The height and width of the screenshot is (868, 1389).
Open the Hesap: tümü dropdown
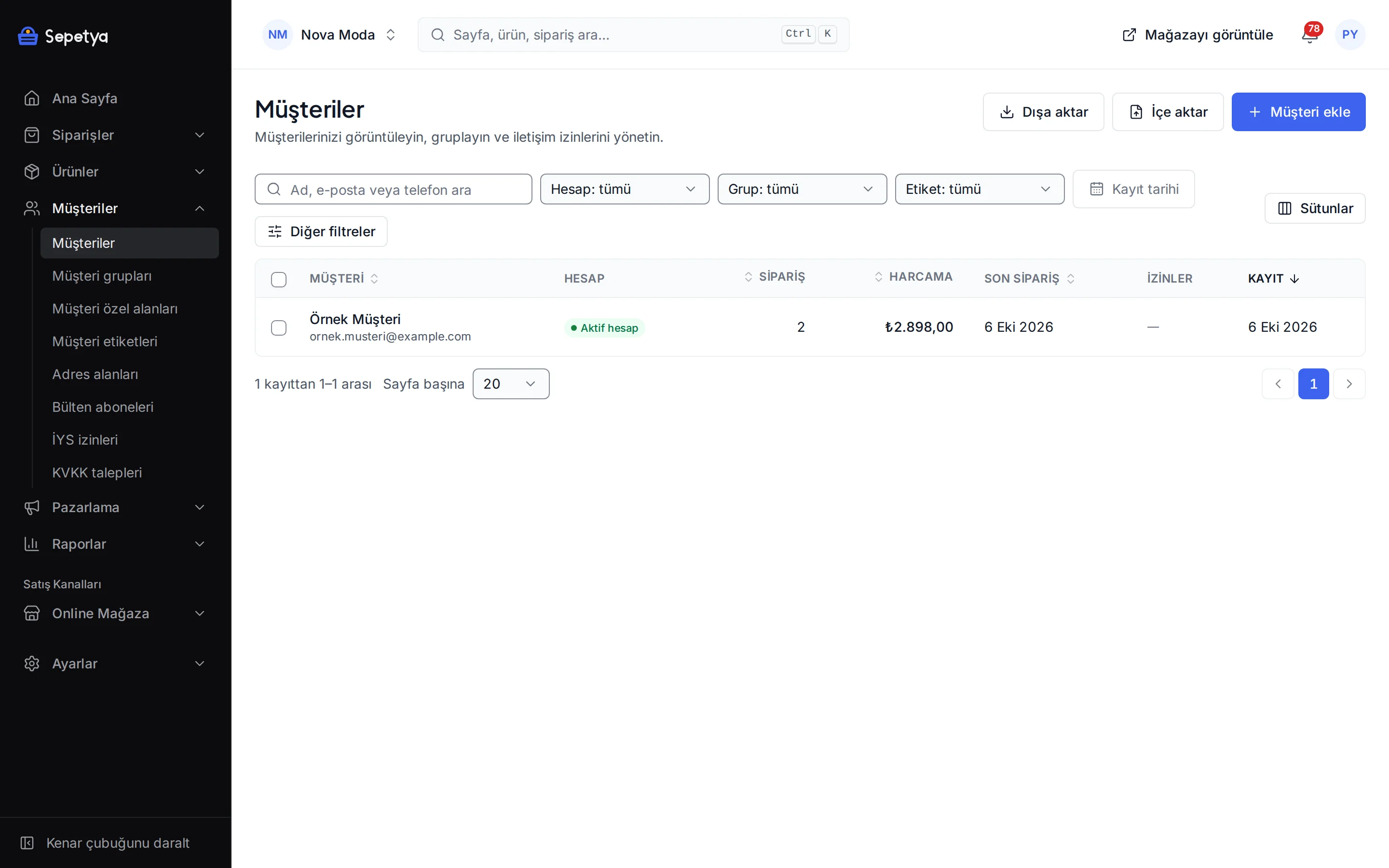point(625,189)
